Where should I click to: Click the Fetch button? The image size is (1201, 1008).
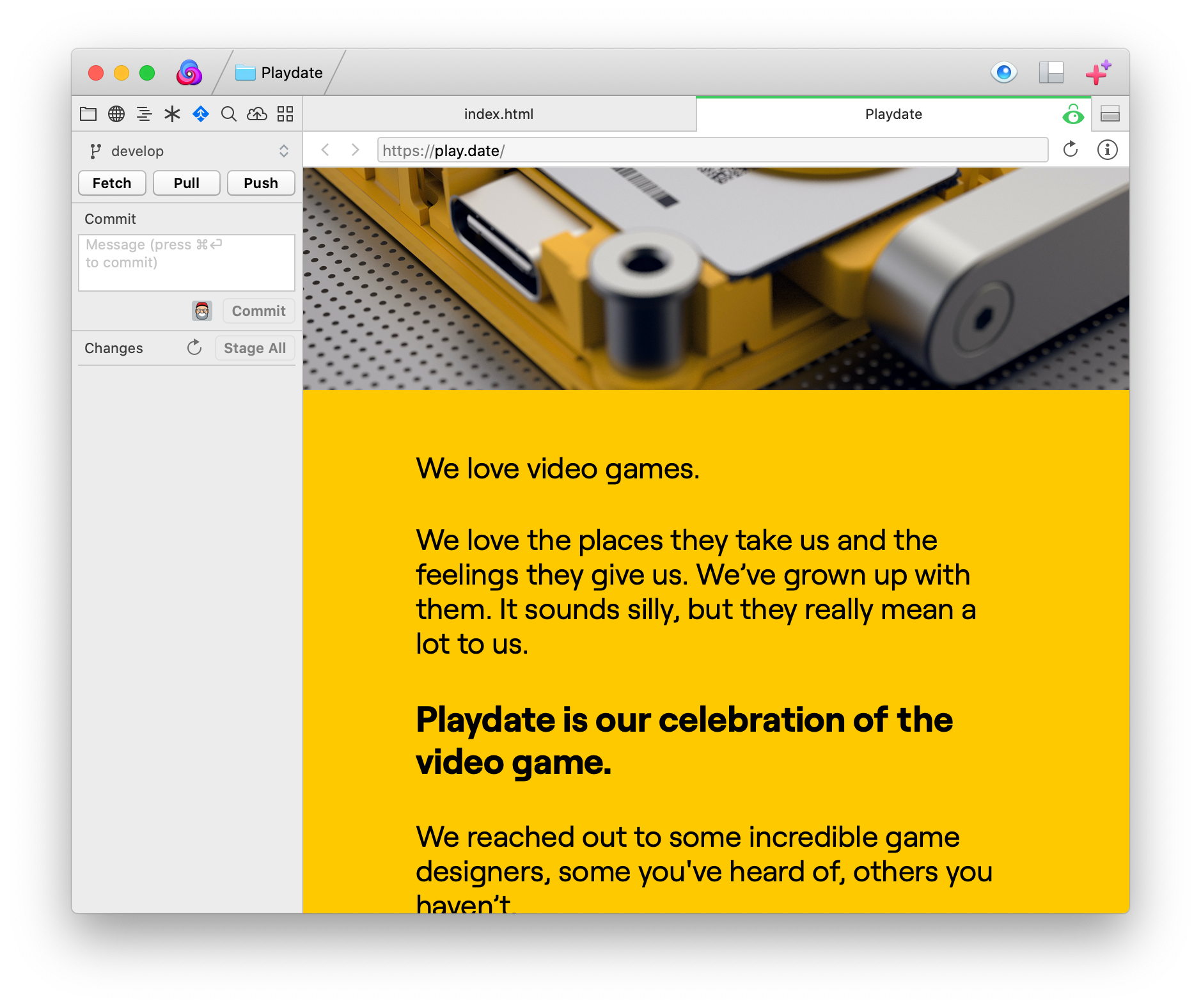point(112,183)
